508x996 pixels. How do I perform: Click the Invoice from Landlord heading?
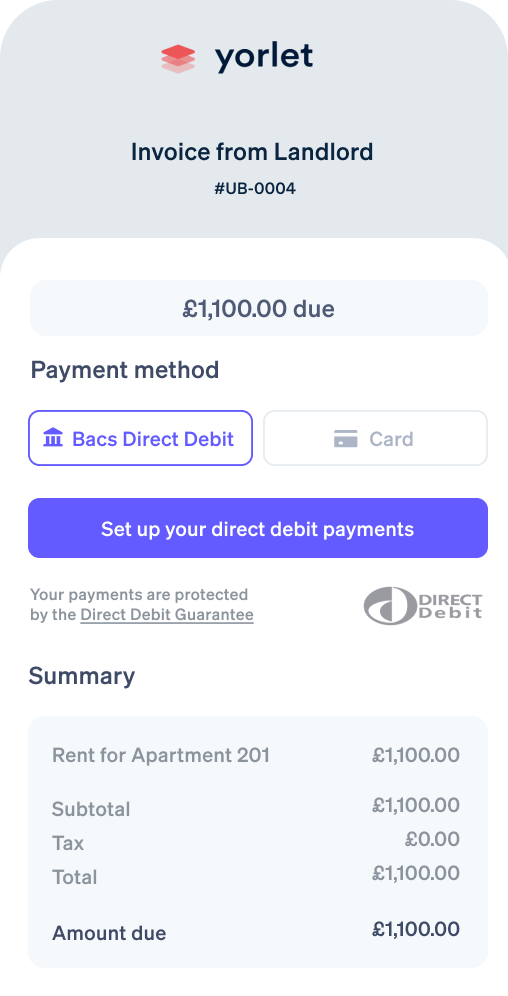[252, 152]
